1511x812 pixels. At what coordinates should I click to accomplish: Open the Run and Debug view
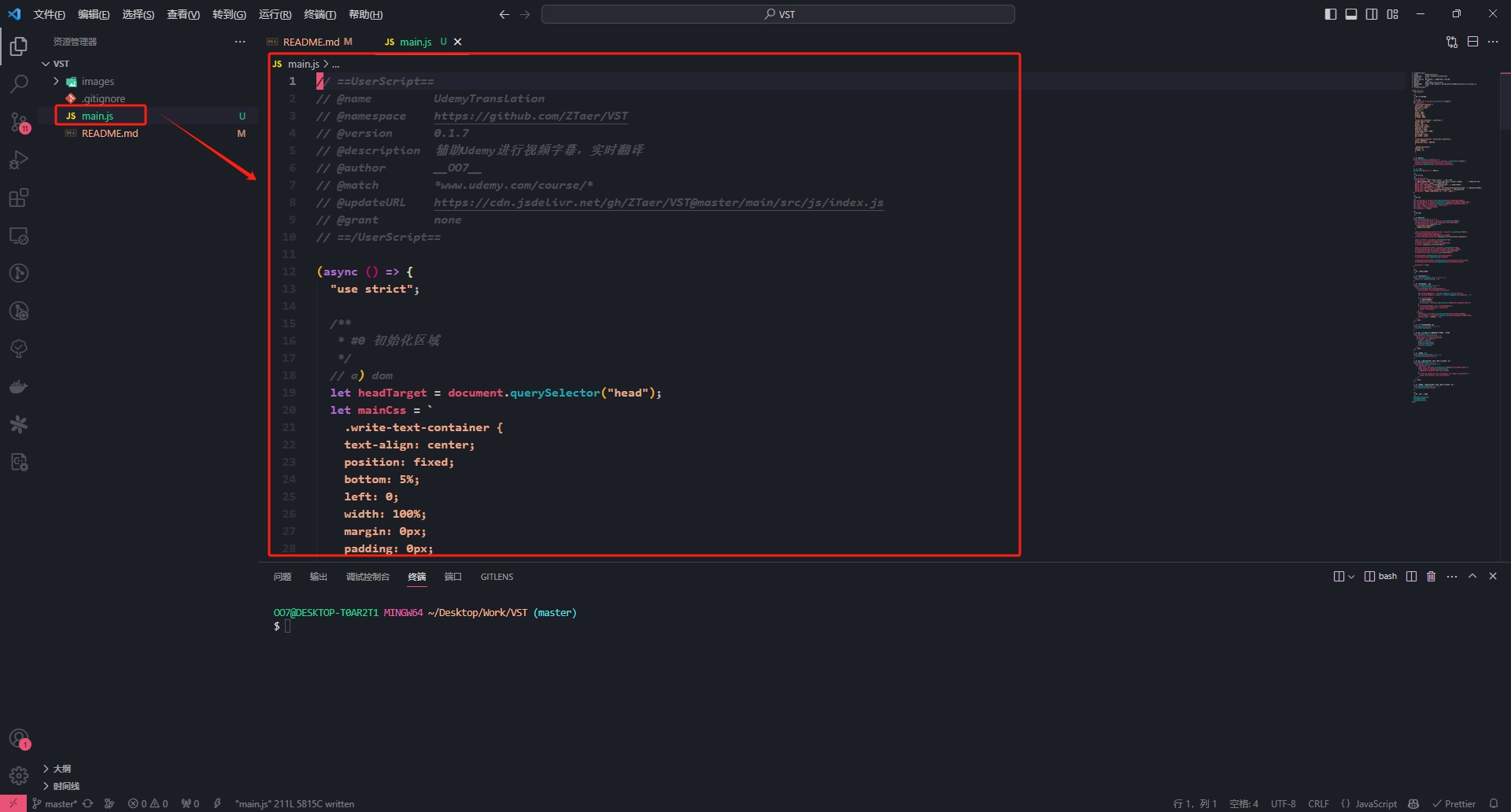point(19,160)
